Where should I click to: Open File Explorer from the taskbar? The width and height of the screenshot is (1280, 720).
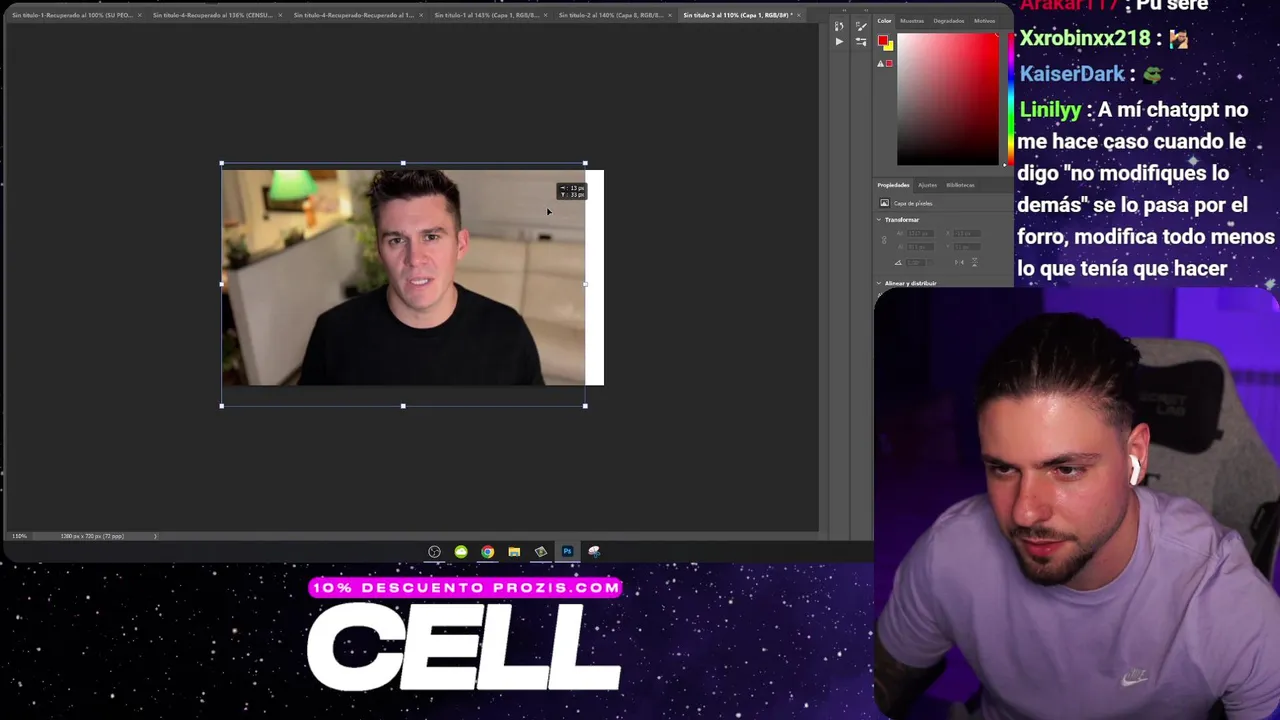pyautogui.click(x=514, y=552)
